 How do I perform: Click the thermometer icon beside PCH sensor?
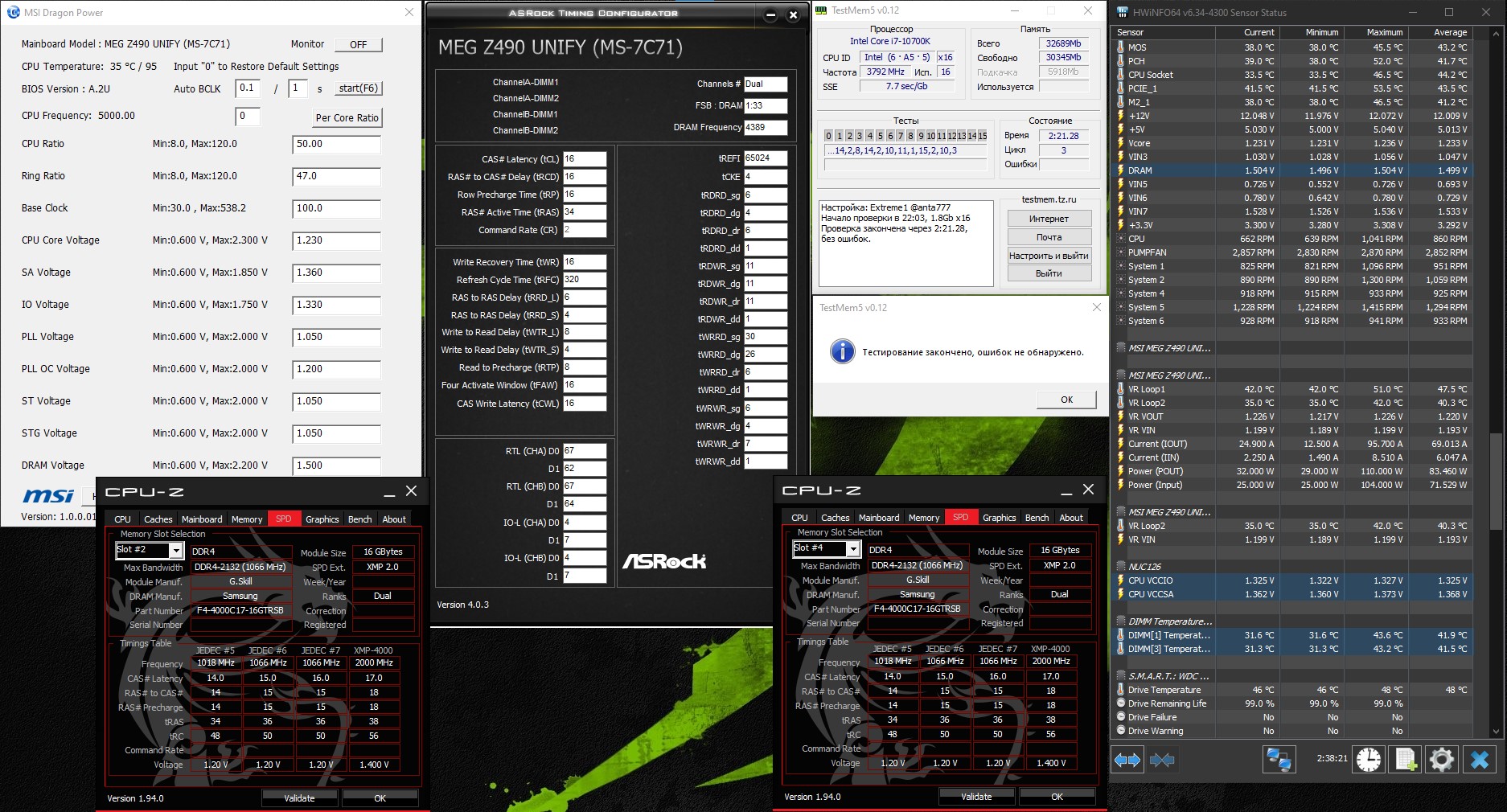1120,61
